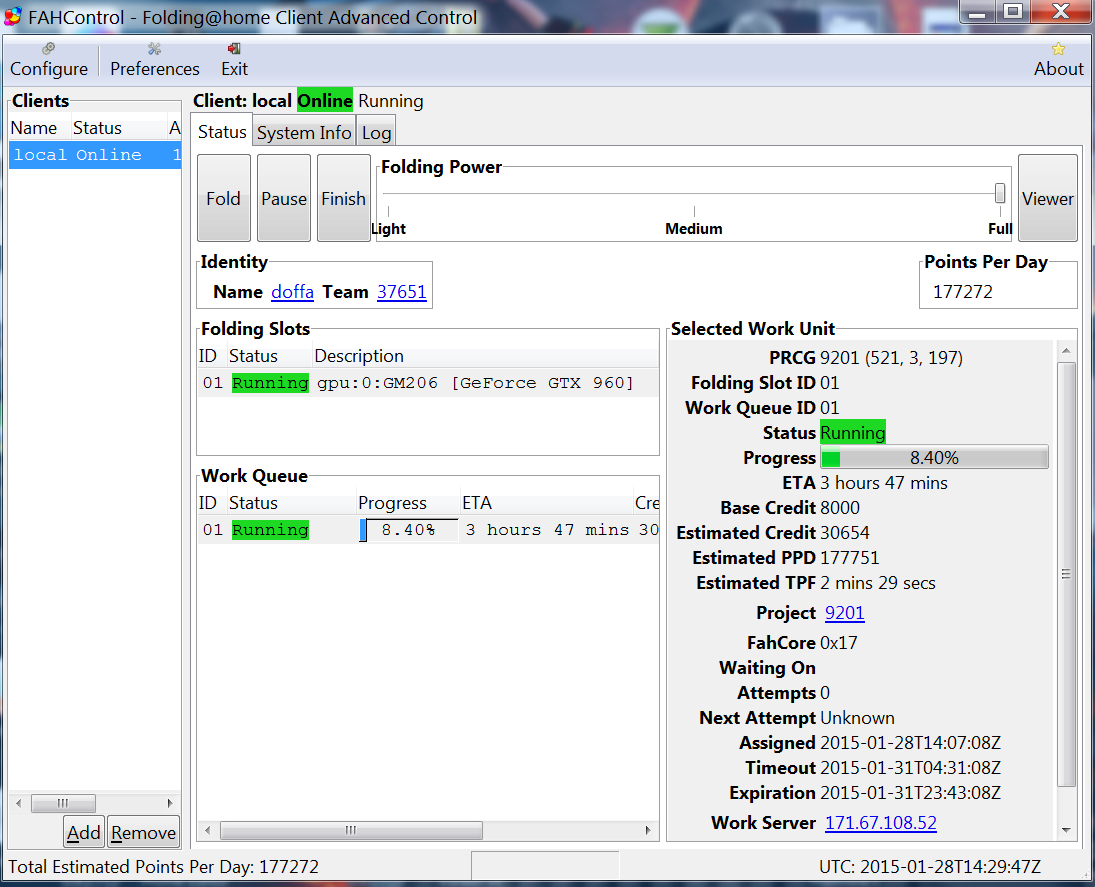Open the Work Server 171.67.108.52 link
This screenshot has height=887, width=1095.
point(881,823)
